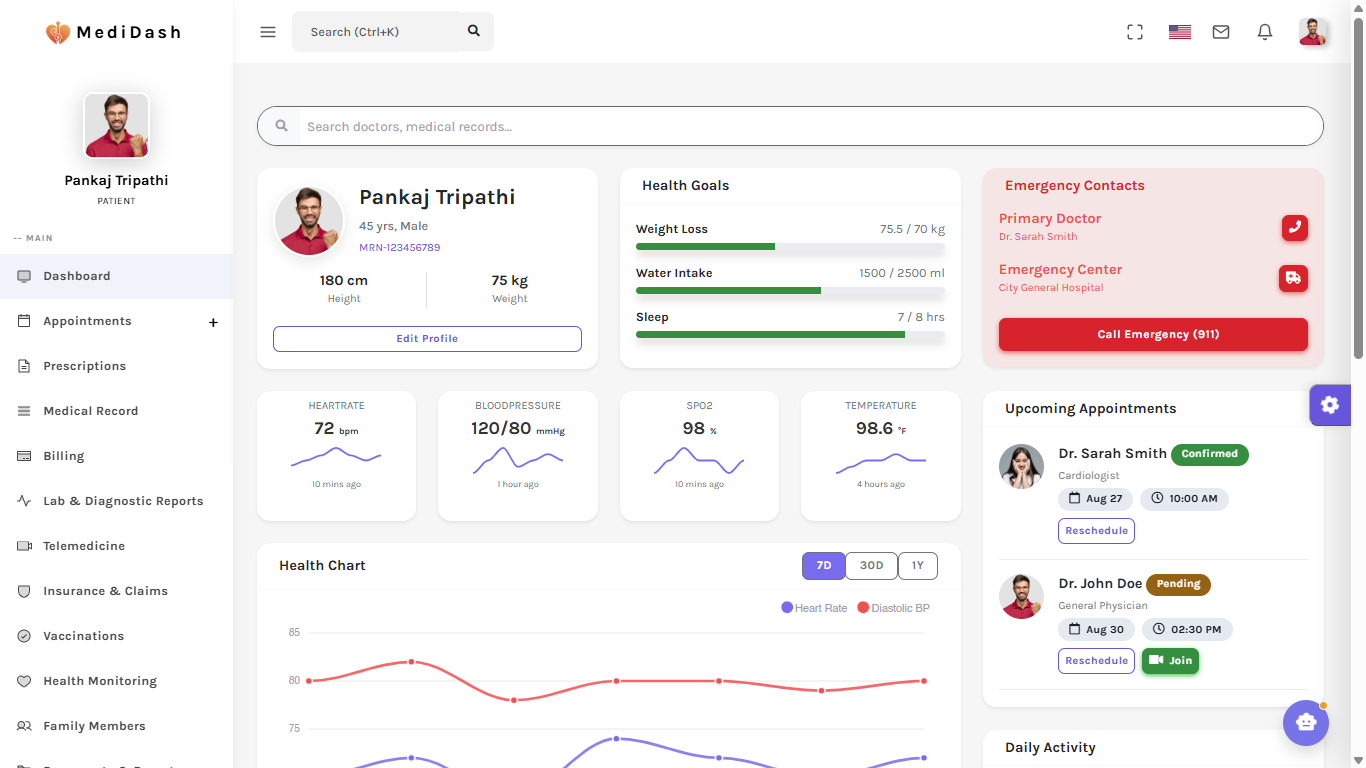Open the notifications bell

pyautogui.click(x=1265, y=32)
